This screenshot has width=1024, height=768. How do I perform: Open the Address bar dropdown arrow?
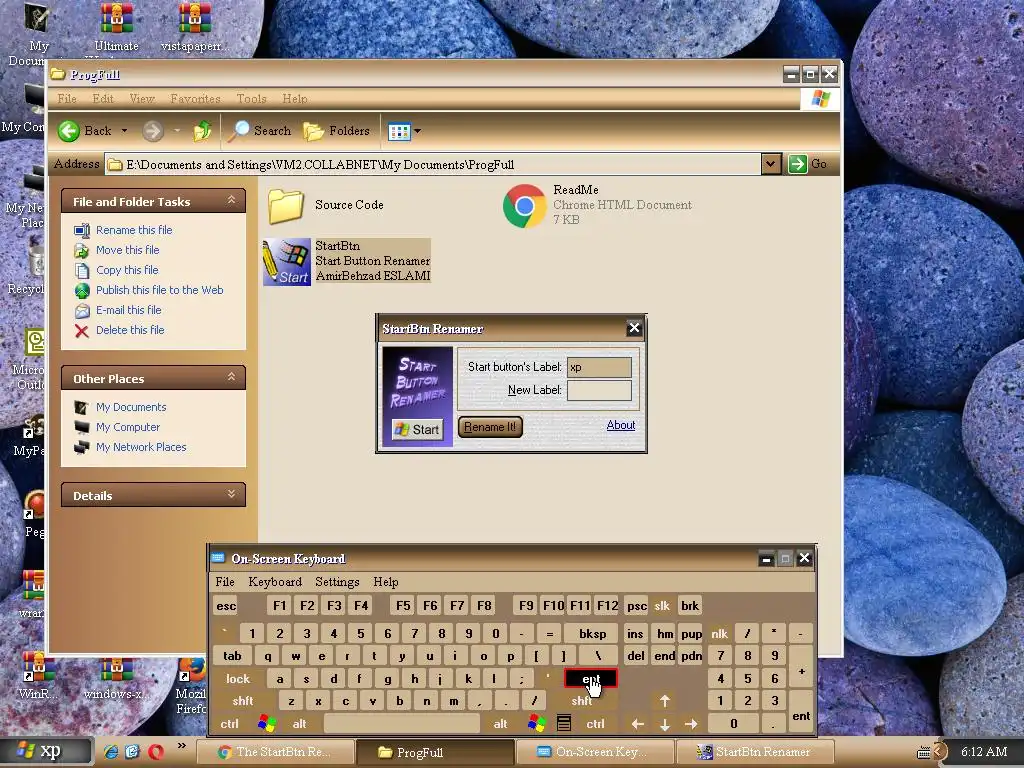(x=771, y=164)
